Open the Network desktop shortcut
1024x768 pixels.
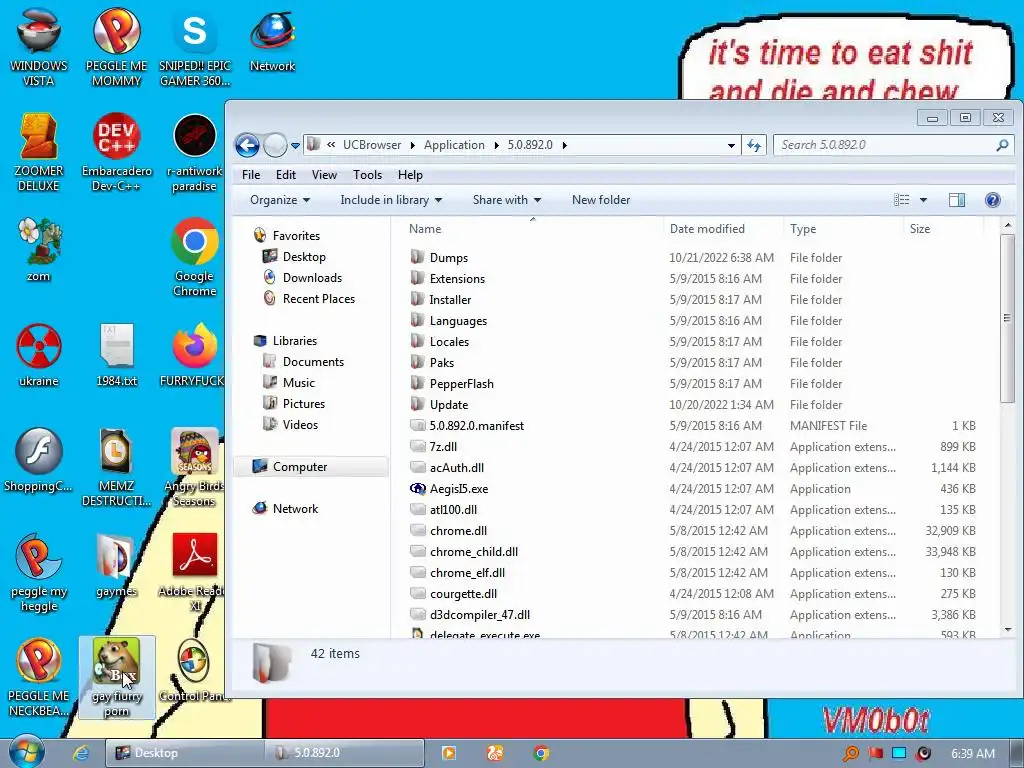tap(272, 41)
